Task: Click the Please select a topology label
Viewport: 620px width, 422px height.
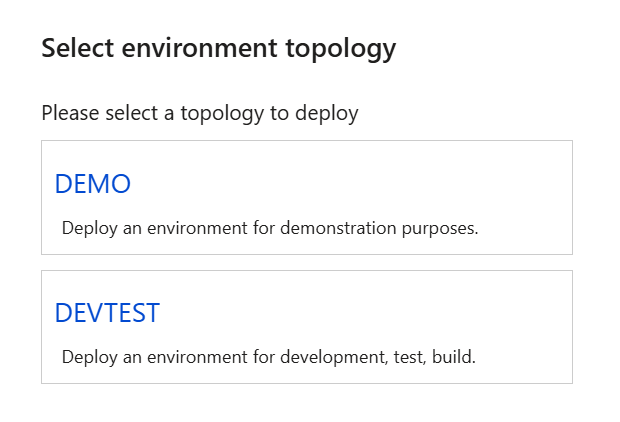Action: [200, 114]
